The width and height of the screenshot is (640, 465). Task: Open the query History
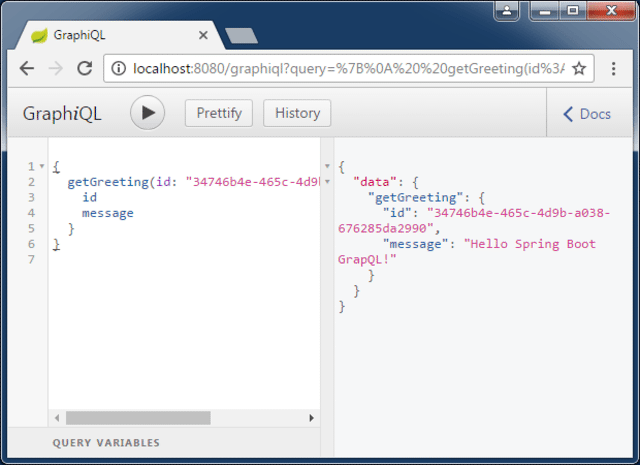[x=297, y=113]
